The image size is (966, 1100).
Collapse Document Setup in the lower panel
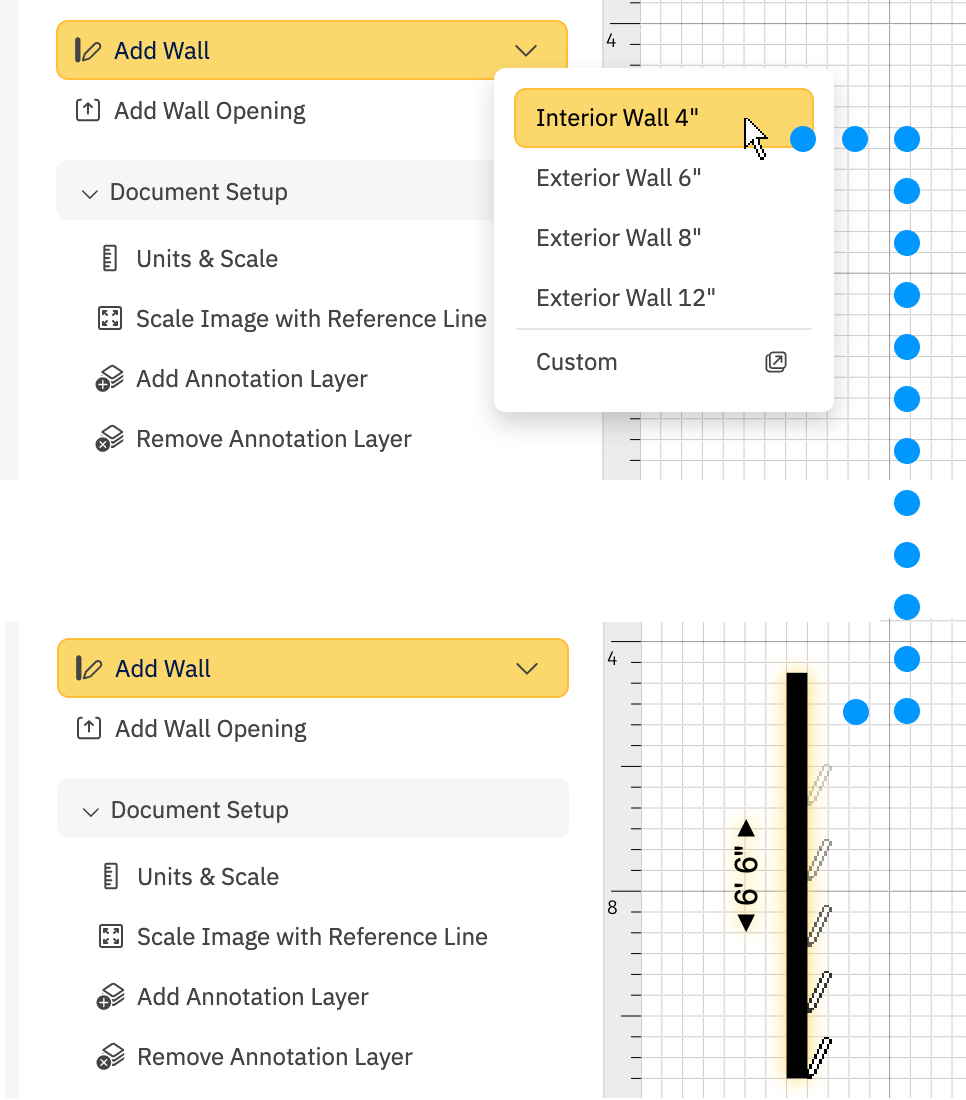(89, 808)
